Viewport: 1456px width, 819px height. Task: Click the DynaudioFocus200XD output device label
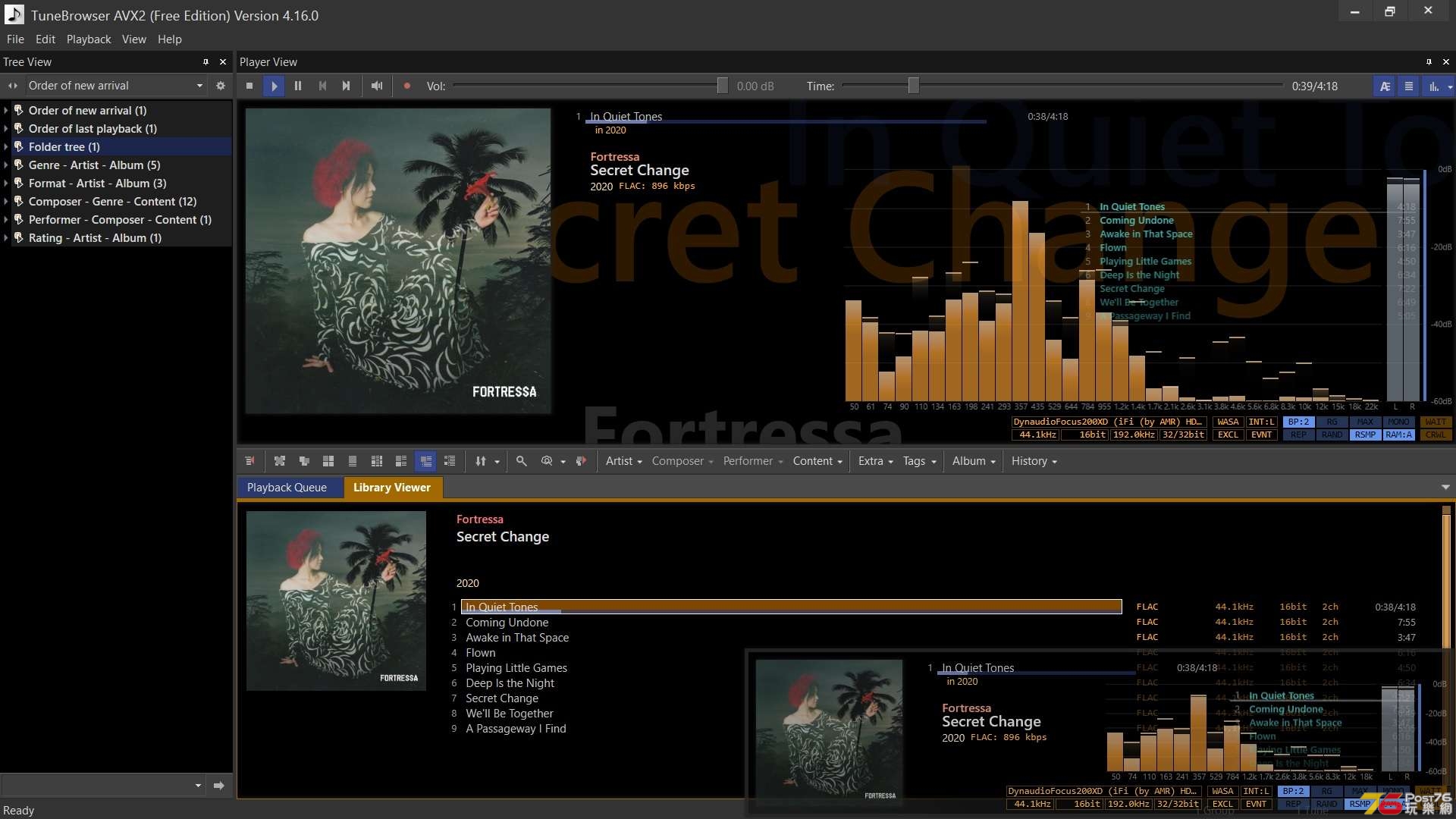pyautogui.click(x=1108, y=422)
